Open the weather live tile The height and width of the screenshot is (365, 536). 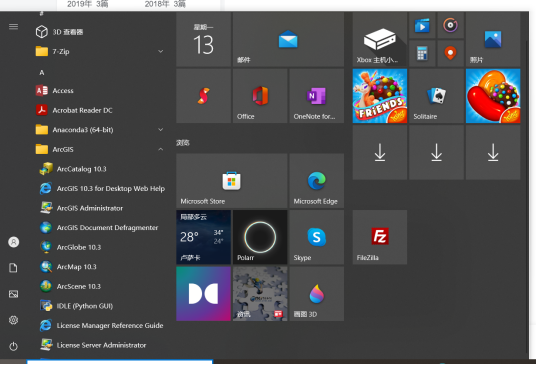pyautogui.click(x=203, y=237)
